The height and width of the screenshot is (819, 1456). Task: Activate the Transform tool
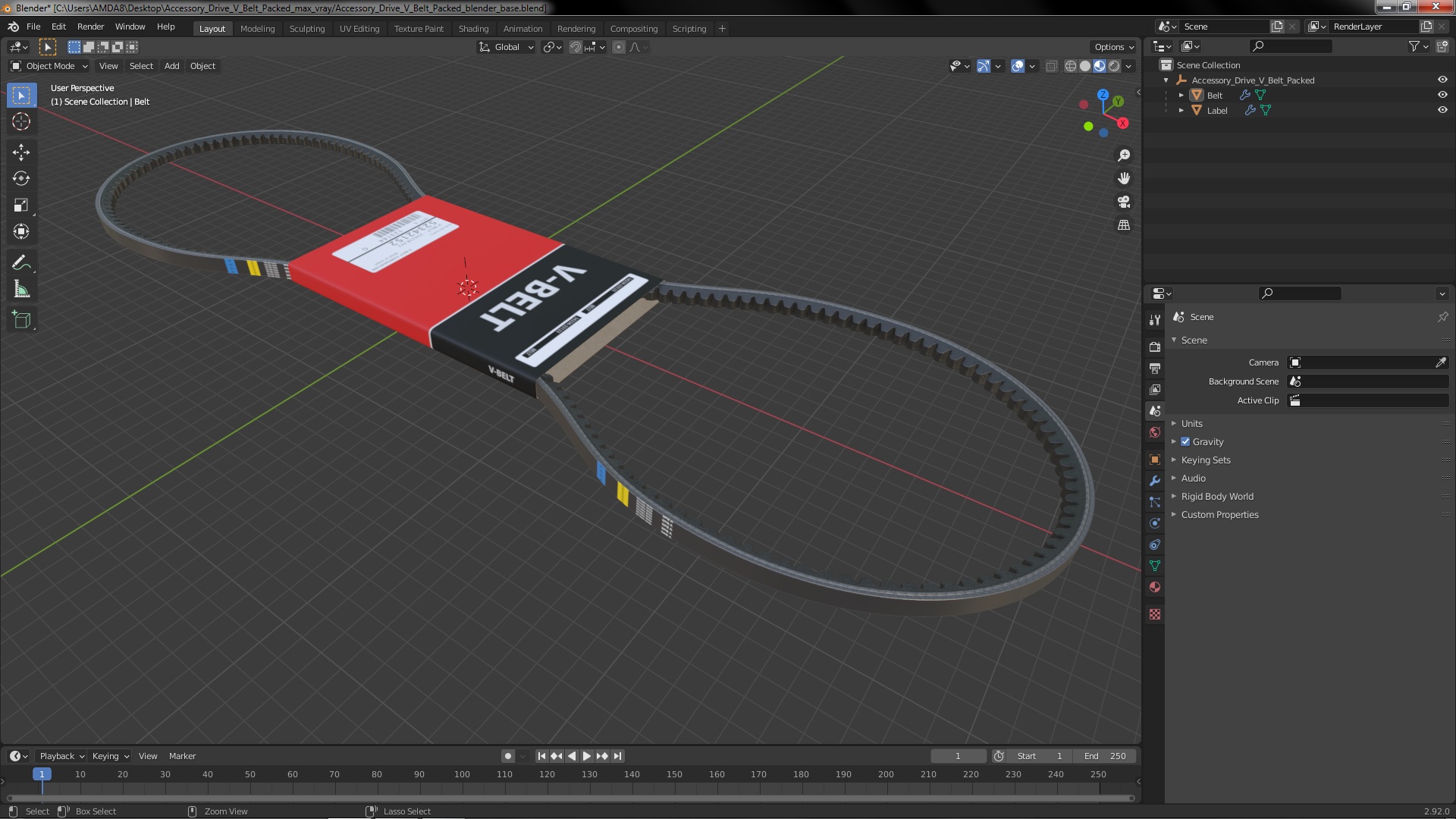(21, 231)
